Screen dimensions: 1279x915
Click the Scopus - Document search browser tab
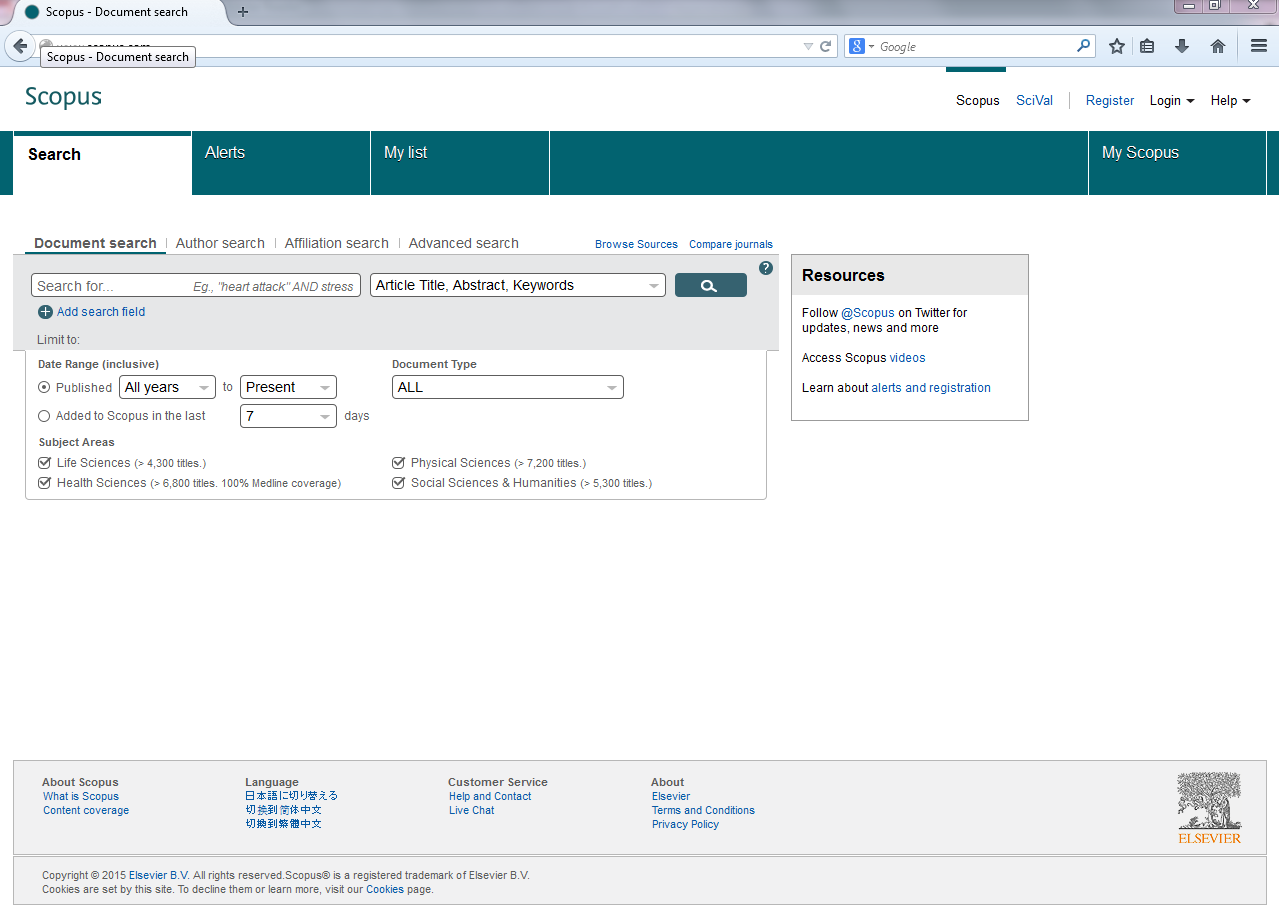pos(116,12)
